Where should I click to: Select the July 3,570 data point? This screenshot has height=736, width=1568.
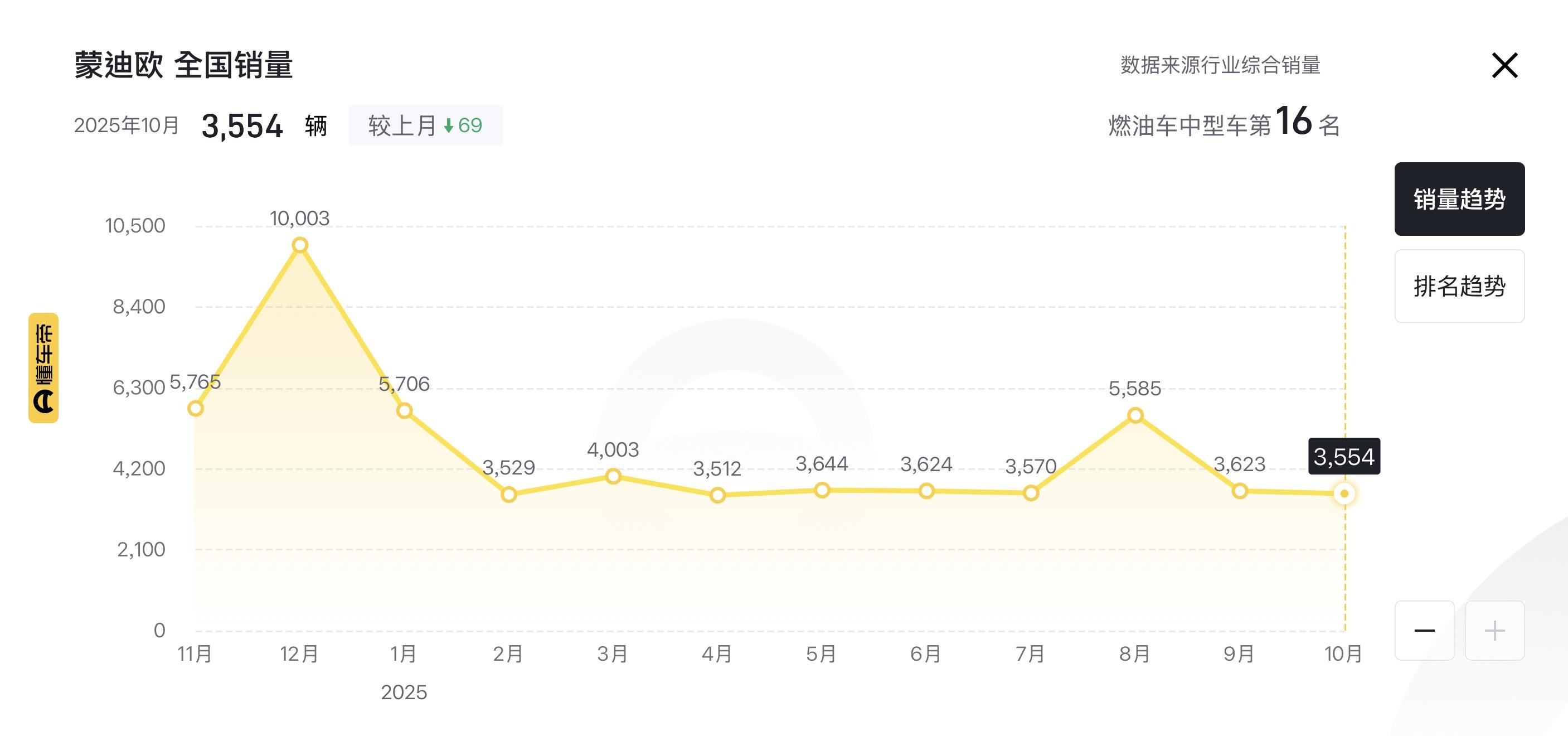click(1031, 493)
